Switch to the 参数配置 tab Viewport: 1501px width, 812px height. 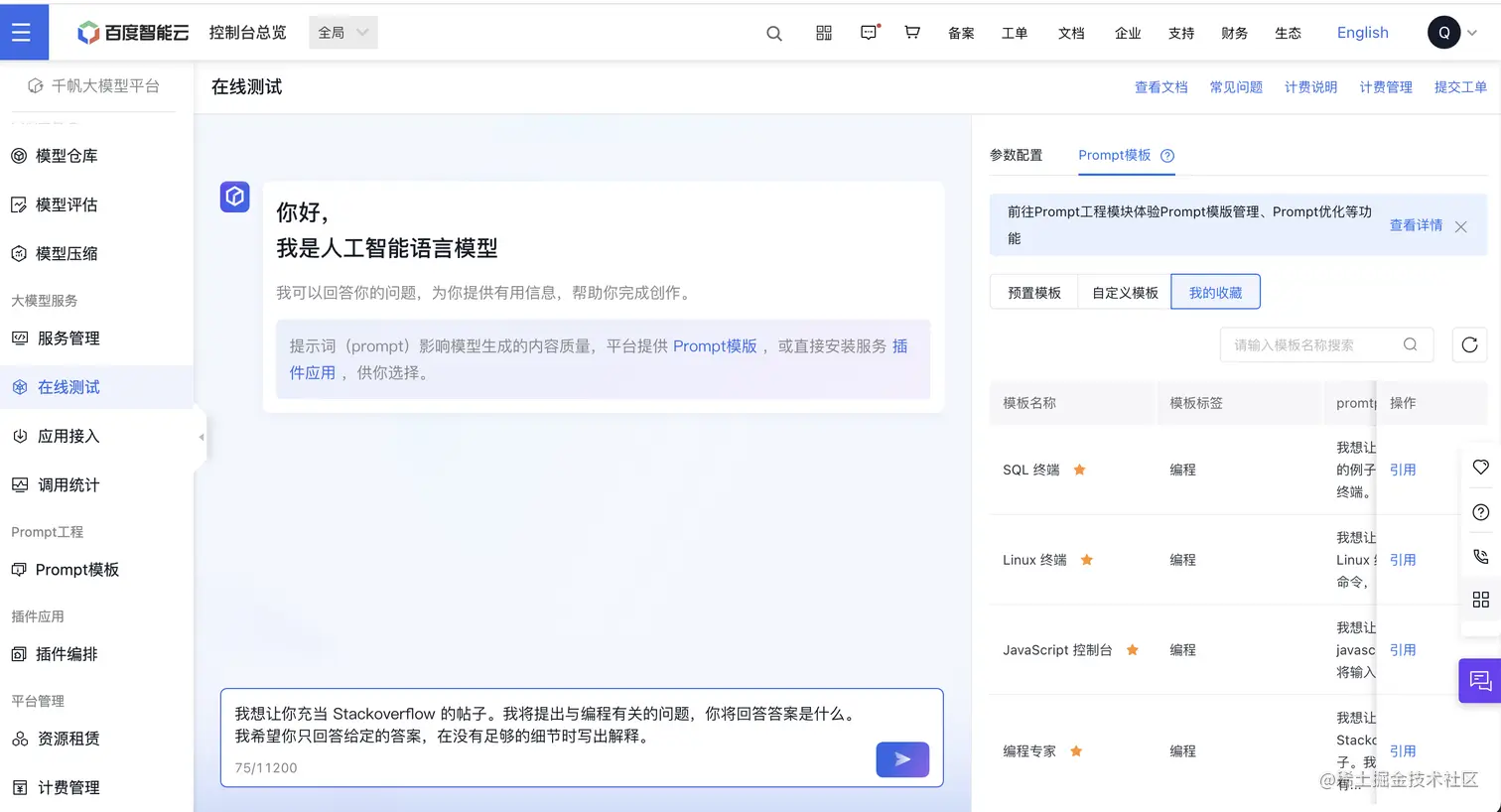pos(1016,155)
